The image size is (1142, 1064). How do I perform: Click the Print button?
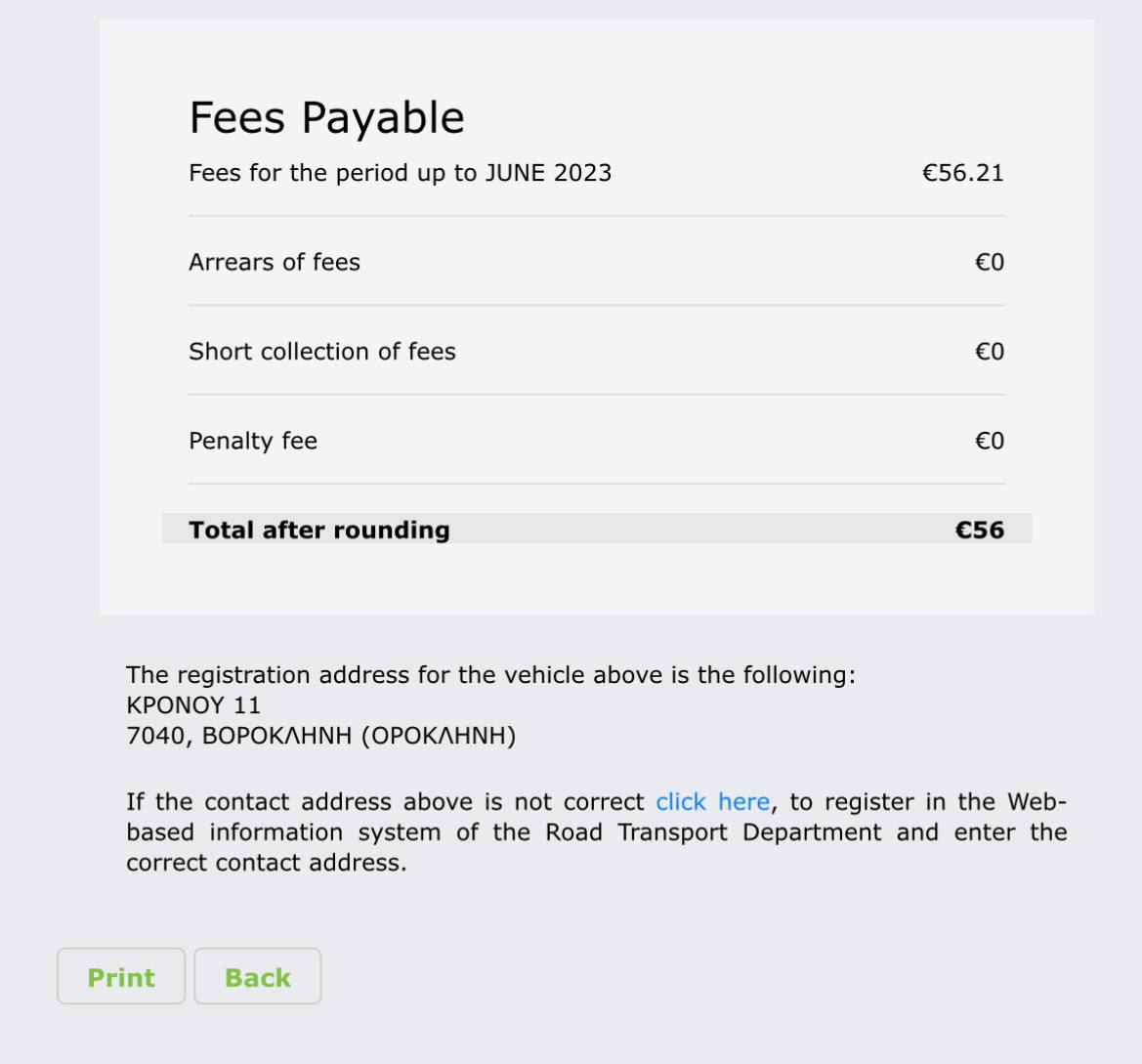tap(121, 977)
